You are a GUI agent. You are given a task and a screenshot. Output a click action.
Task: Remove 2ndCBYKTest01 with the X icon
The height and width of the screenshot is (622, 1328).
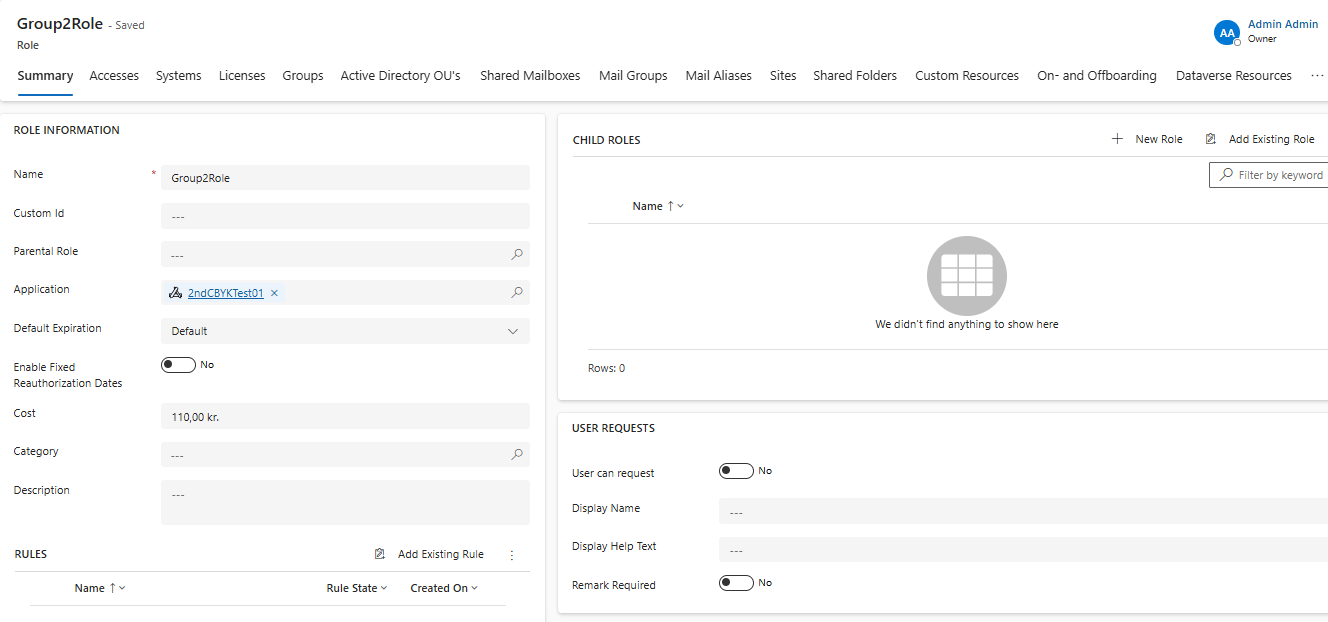274,293
